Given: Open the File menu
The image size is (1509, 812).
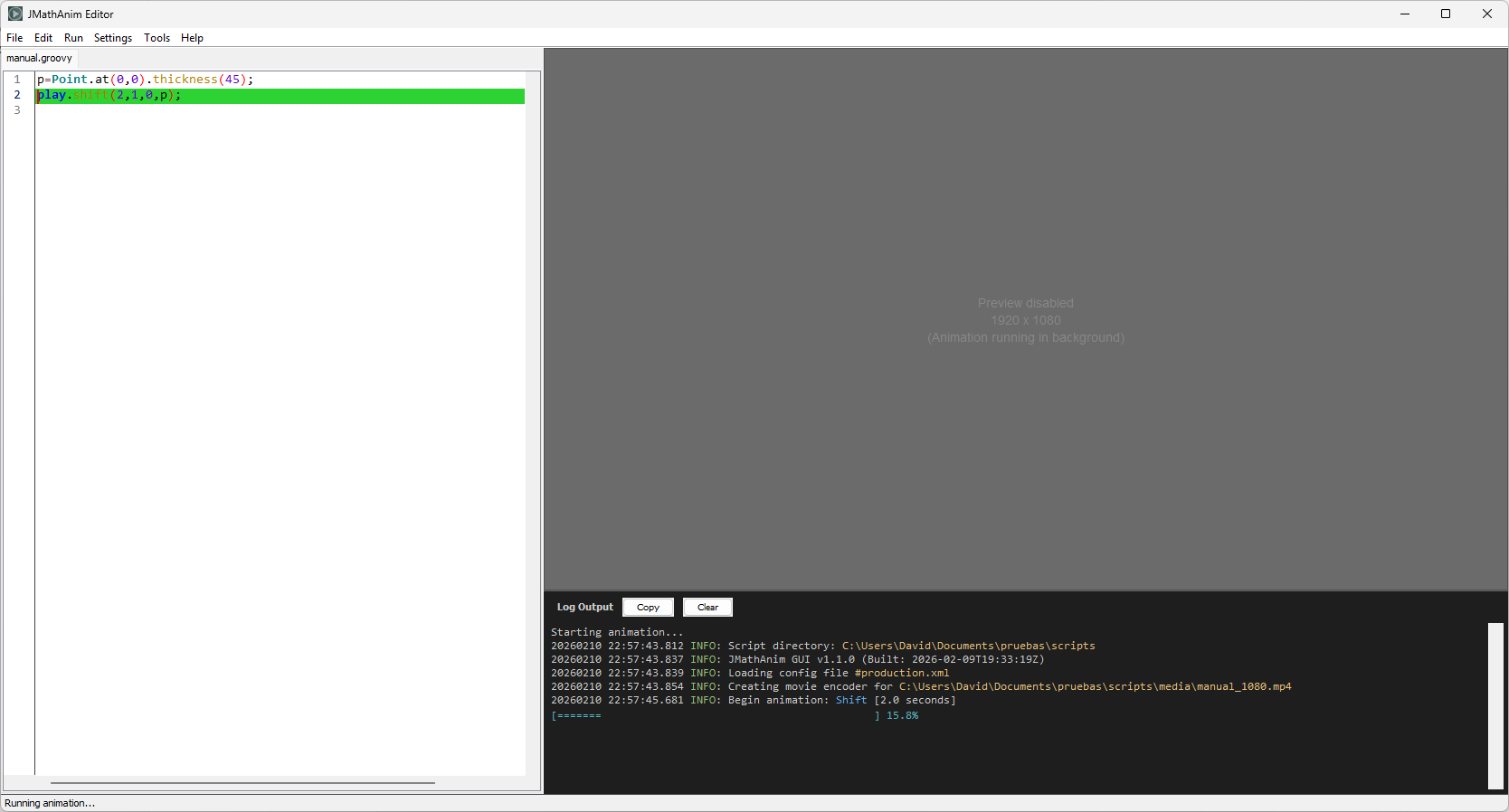Looking at the screenshot, I should coord(14,38).
